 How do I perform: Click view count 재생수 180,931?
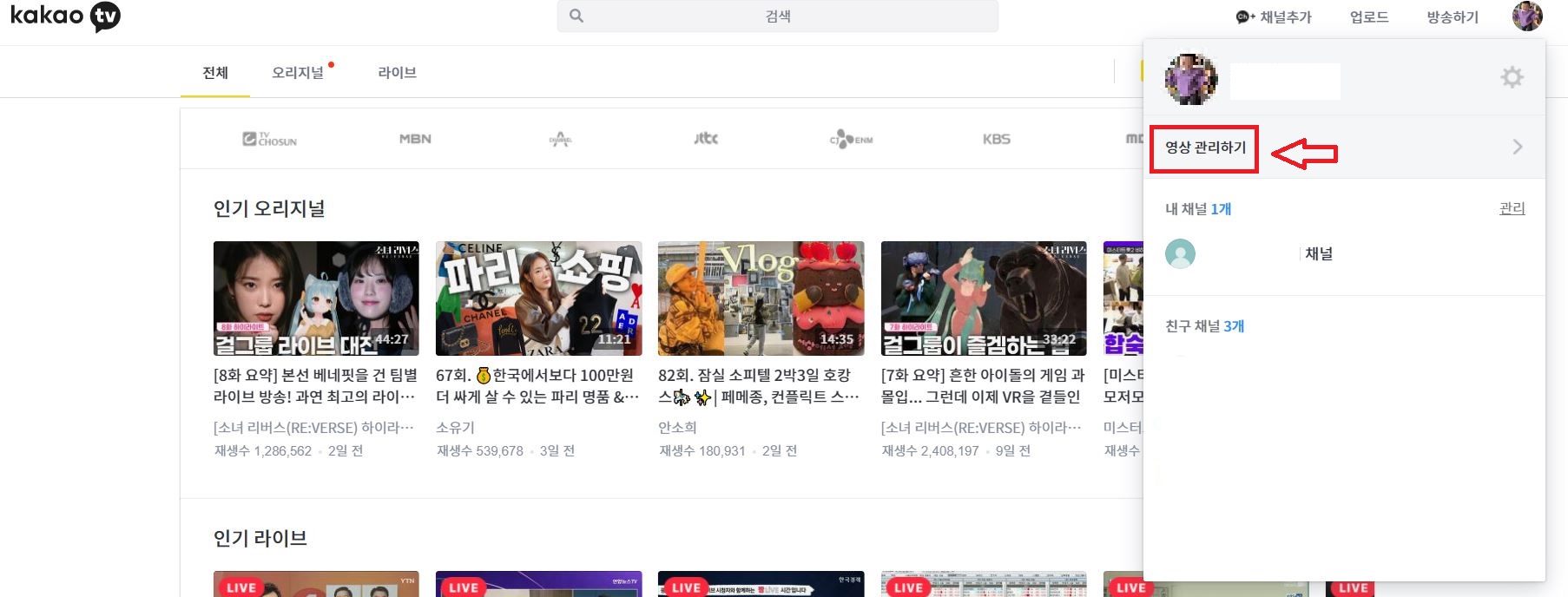tap(702, 451)
